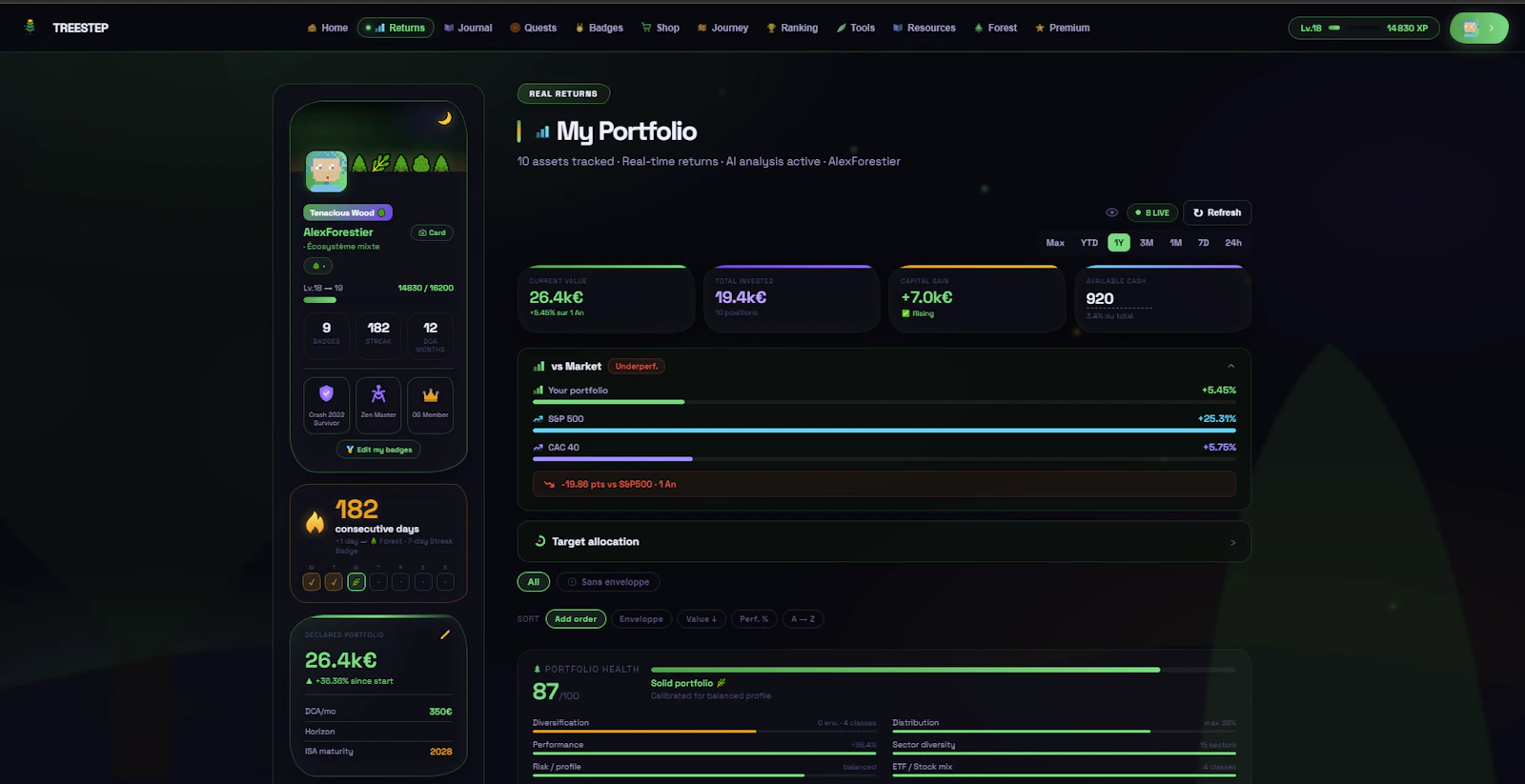Click the Your portfolio bar chart icon
This screenshot has height=784, width=1525.
[539, 391]
